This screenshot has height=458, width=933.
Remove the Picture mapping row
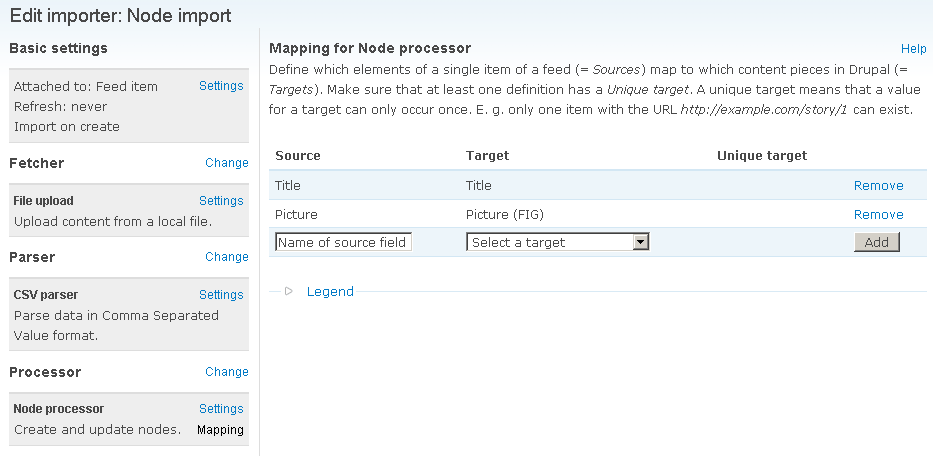click(x=878, y=215)
